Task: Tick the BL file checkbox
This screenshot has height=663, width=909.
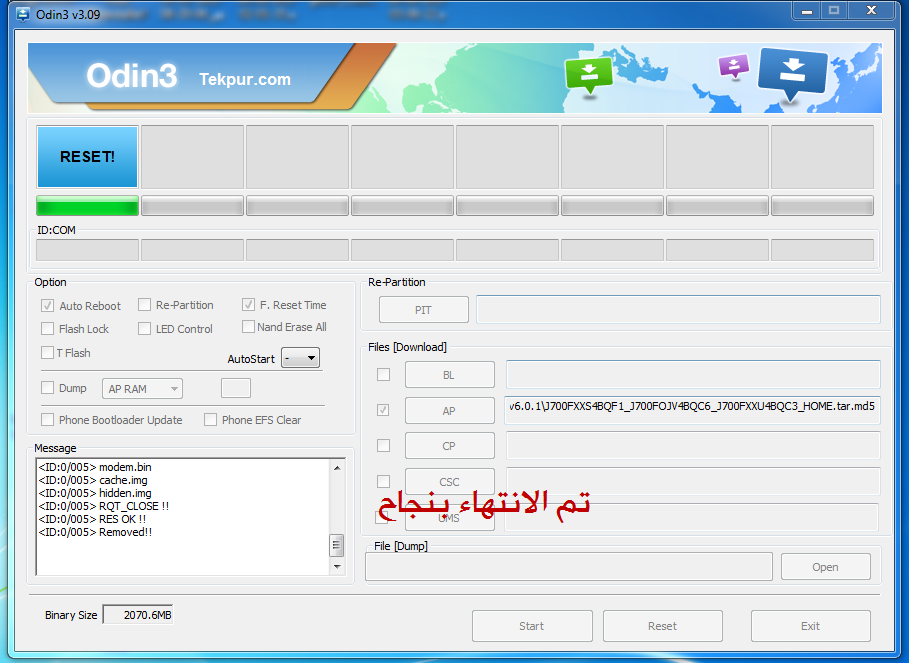Action: pyautogui.click(x=383, y=374)
